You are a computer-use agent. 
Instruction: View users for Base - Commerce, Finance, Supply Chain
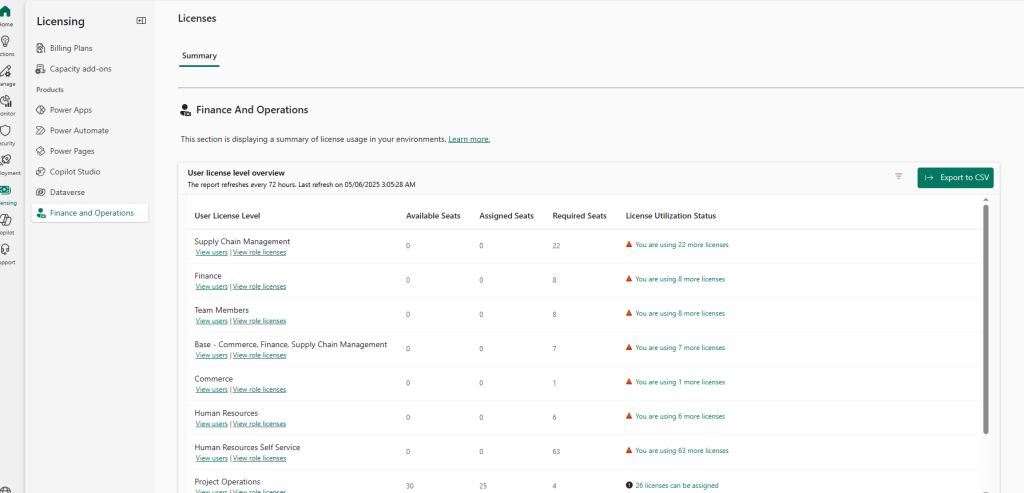212,355
